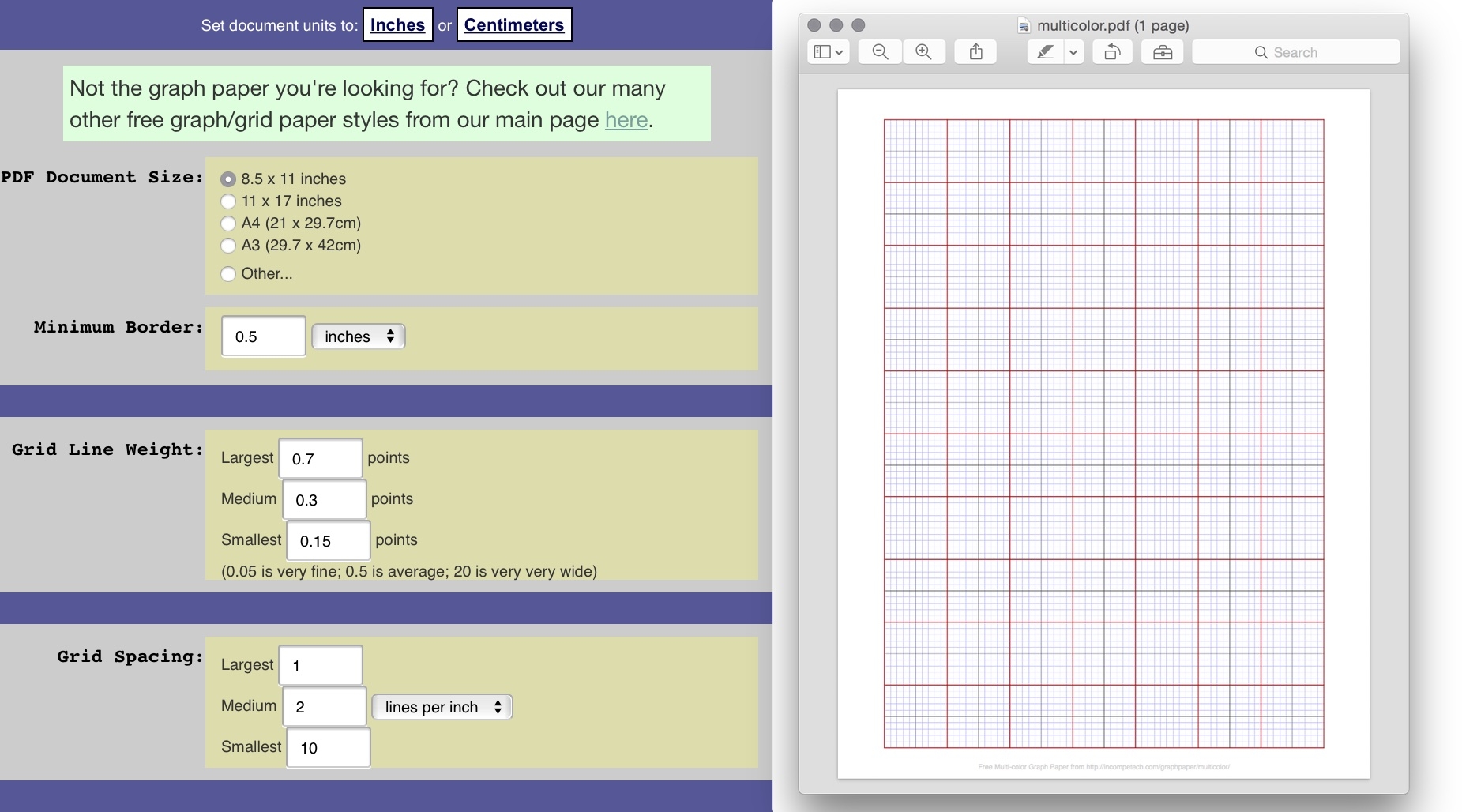Screen dimensions: 1462x812
Task: Set document units to Centimeters
Action: 514,24
